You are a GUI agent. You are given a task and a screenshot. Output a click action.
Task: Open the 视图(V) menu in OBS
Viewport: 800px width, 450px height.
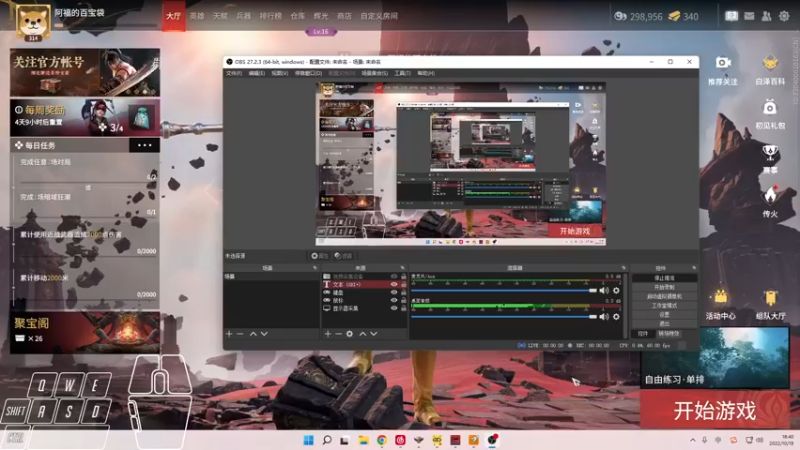pyautogui.click(x=280, y=73)
